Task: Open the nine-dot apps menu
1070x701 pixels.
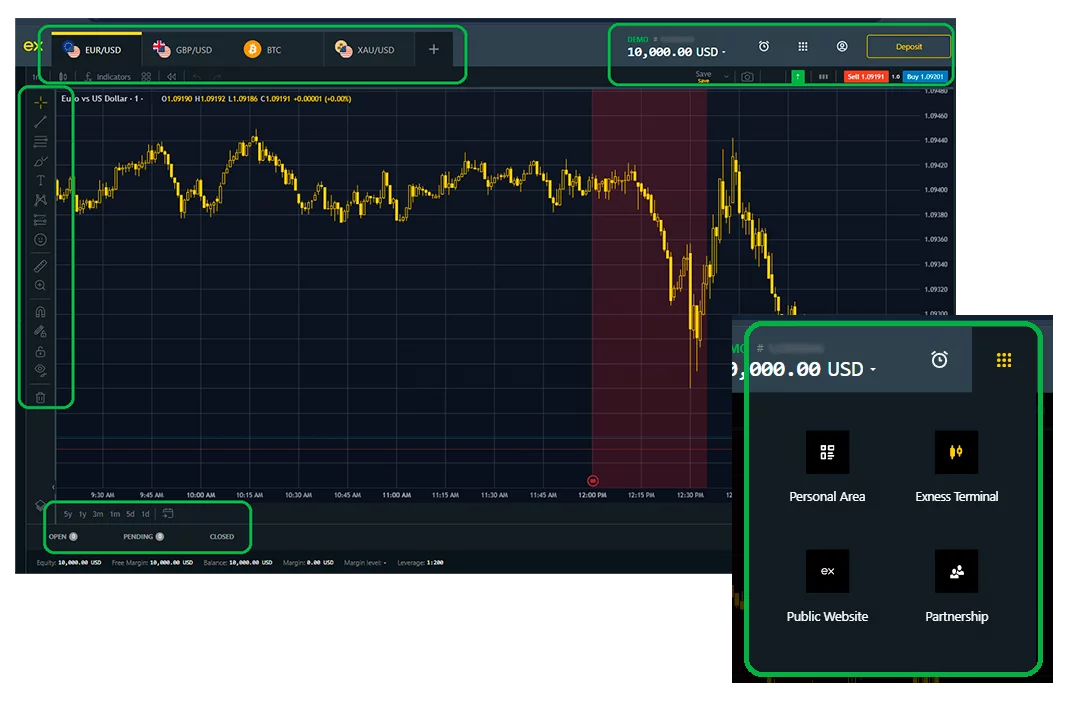Action: click(803, 46)
